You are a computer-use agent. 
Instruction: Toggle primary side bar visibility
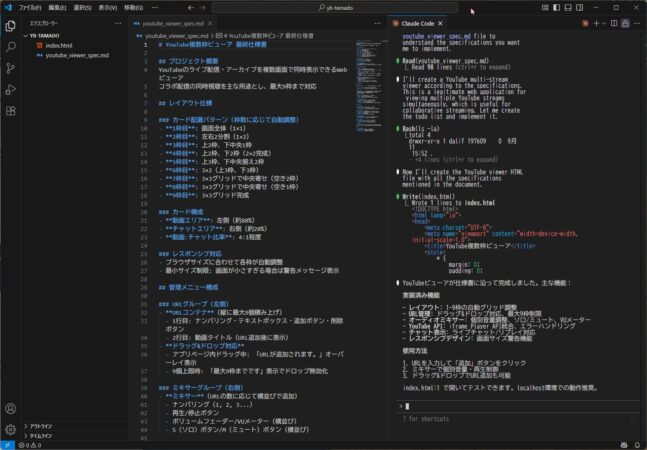(x=557, y=7)
